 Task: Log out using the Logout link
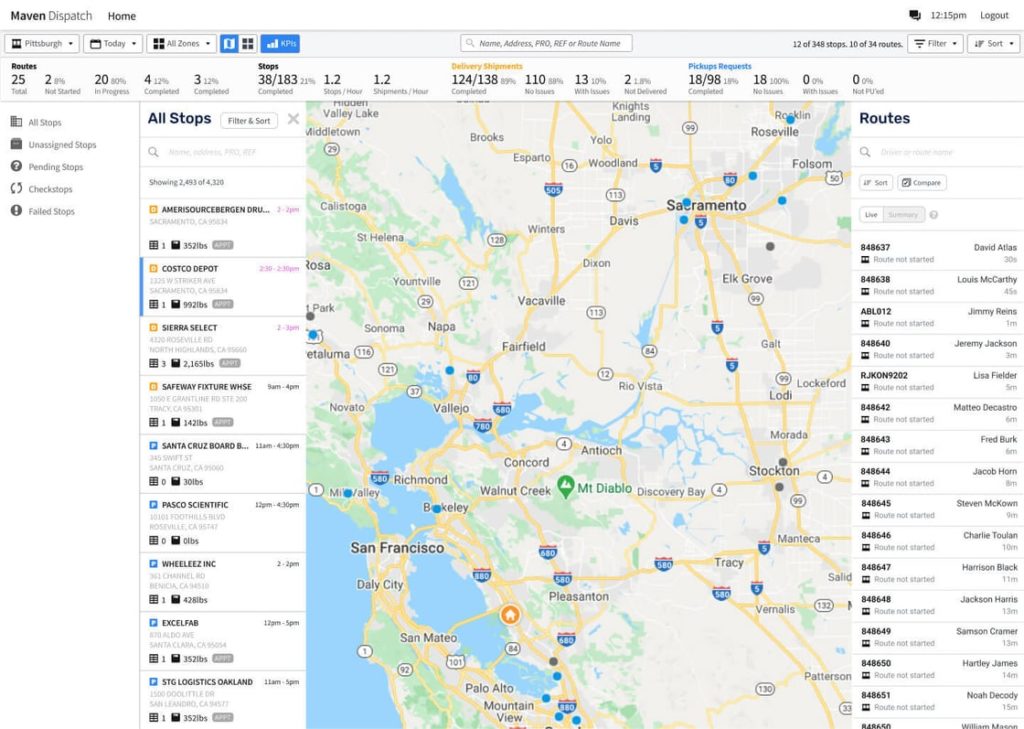(994, 16)
